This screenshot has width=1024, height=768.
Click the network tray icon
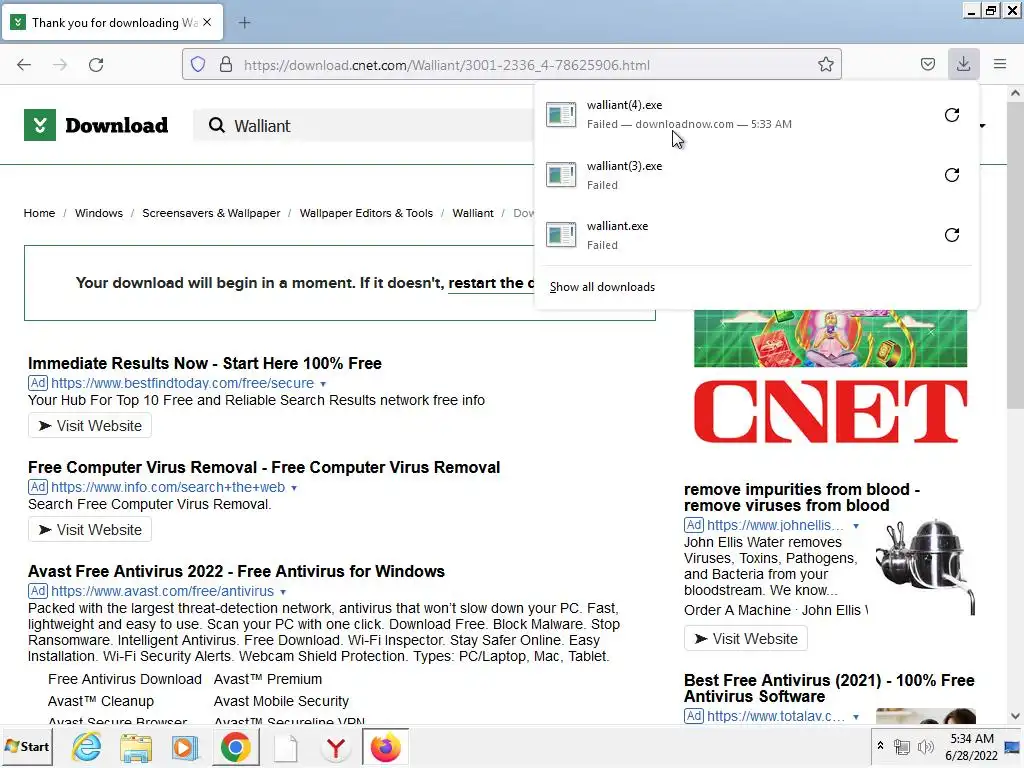point(902,746)
